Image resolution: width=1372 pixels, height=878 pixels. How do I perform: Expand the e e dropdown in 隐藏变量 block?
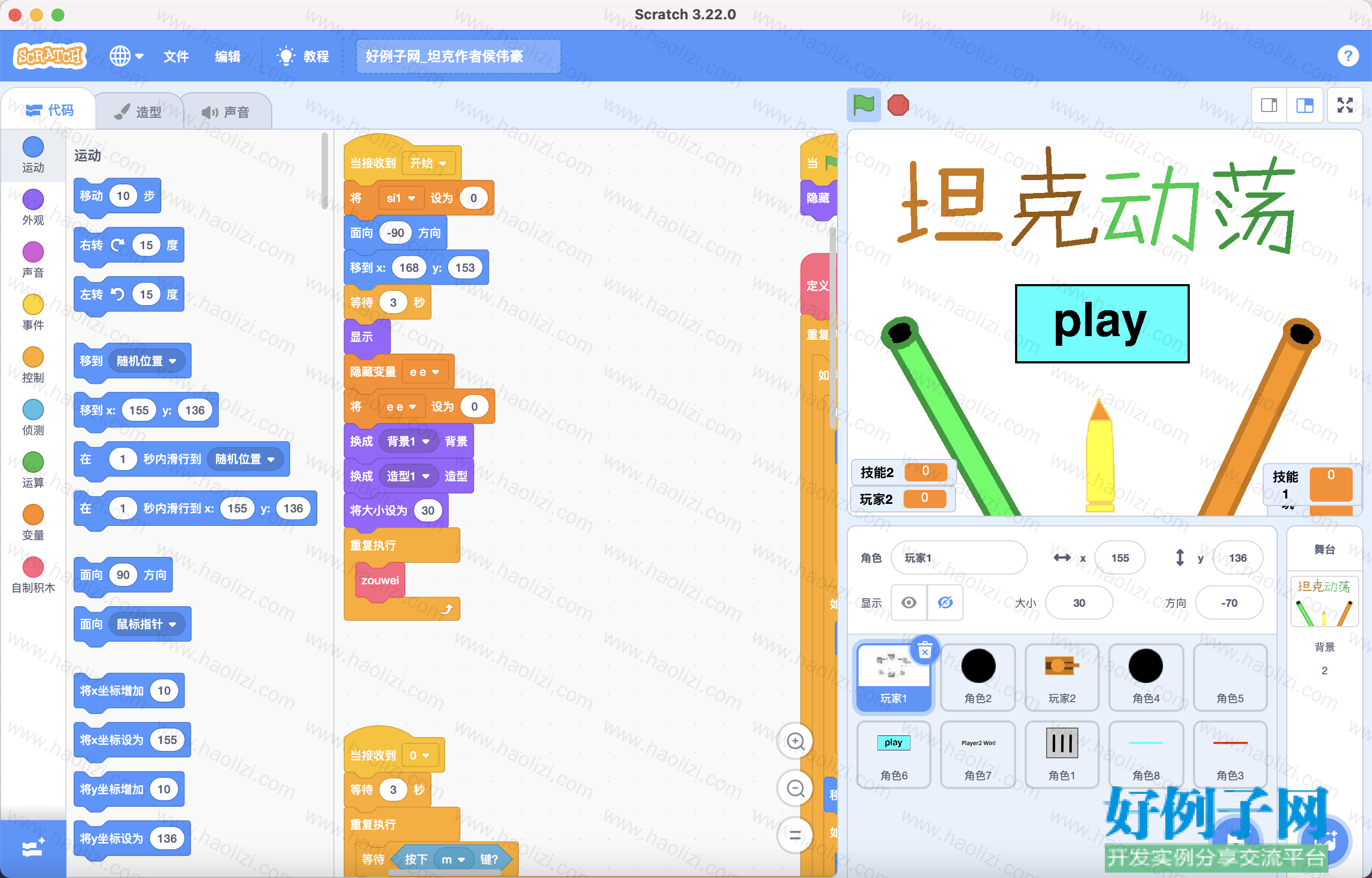click(424, 371)
